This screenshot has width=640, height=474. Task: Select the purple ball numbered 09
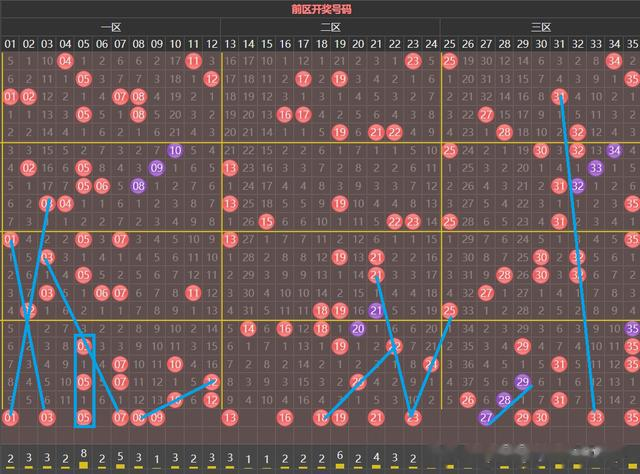[157, 168]
